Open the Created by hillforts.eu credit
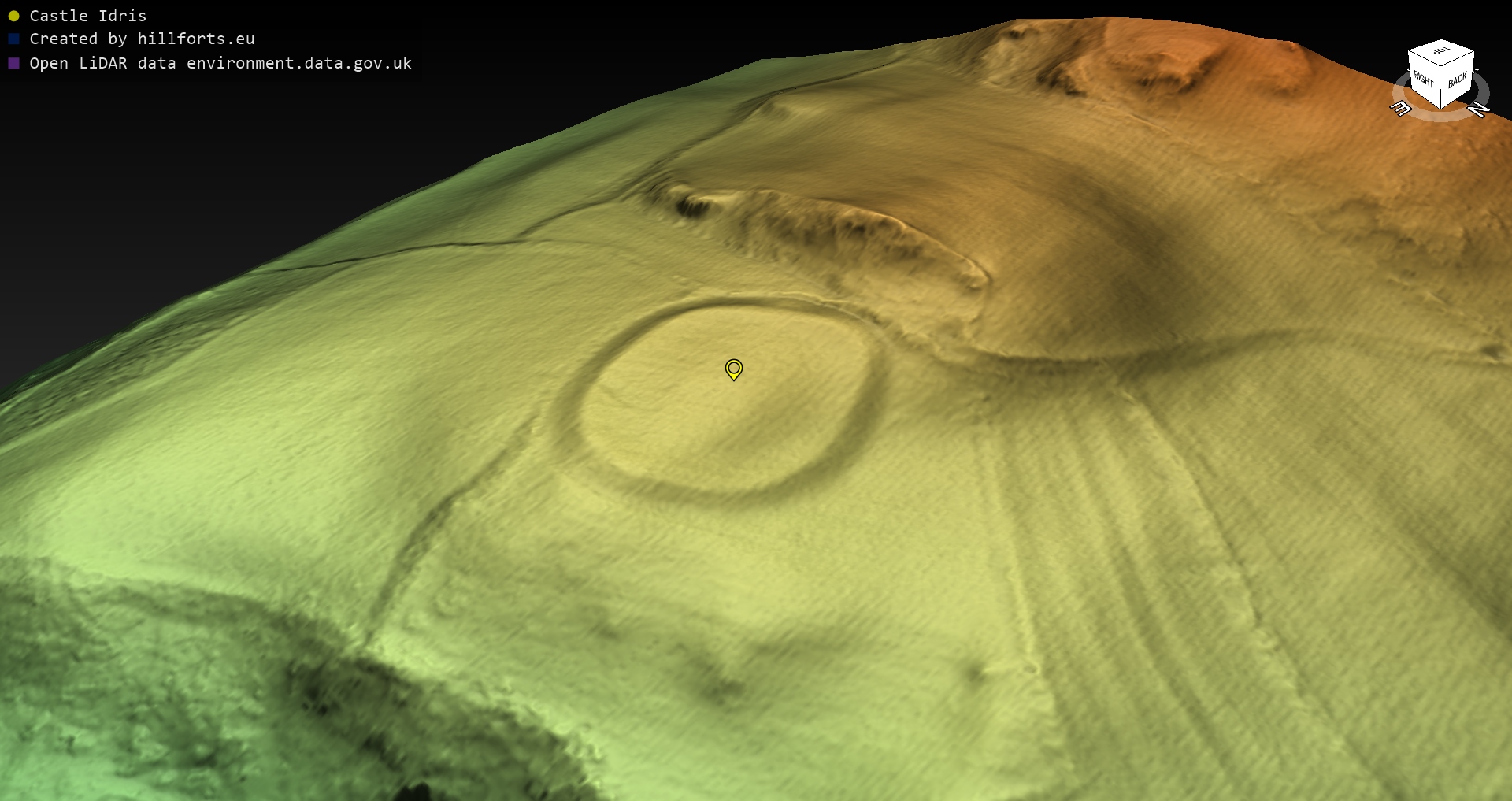 pos(142,39)
